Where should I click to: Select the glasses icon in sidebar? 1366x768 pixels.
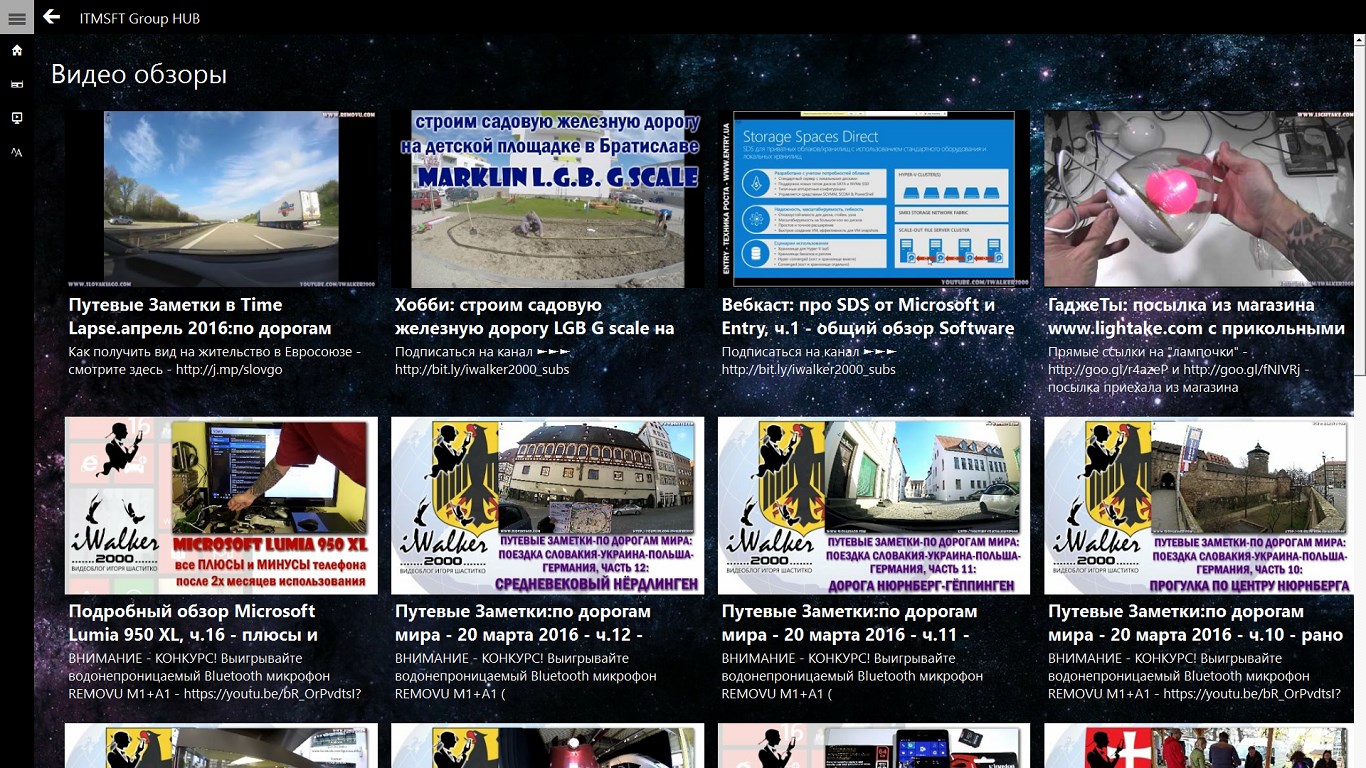(x=17, y=85)
